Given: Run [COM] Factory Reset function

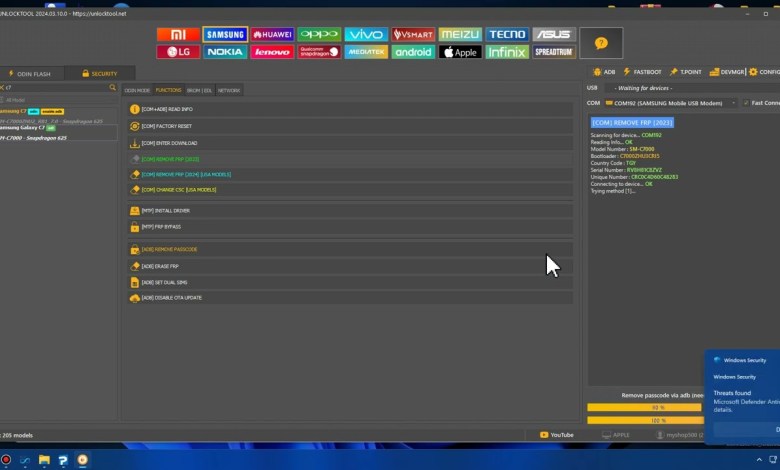Looking at the screenshot, I should (x=167, y=126).
